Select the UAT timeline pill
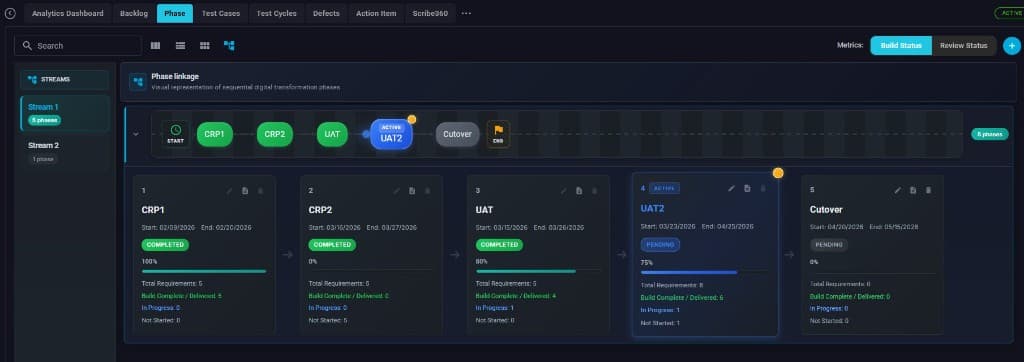The image size is (1024, 362). pyautogui.click(x=332, y=134)
